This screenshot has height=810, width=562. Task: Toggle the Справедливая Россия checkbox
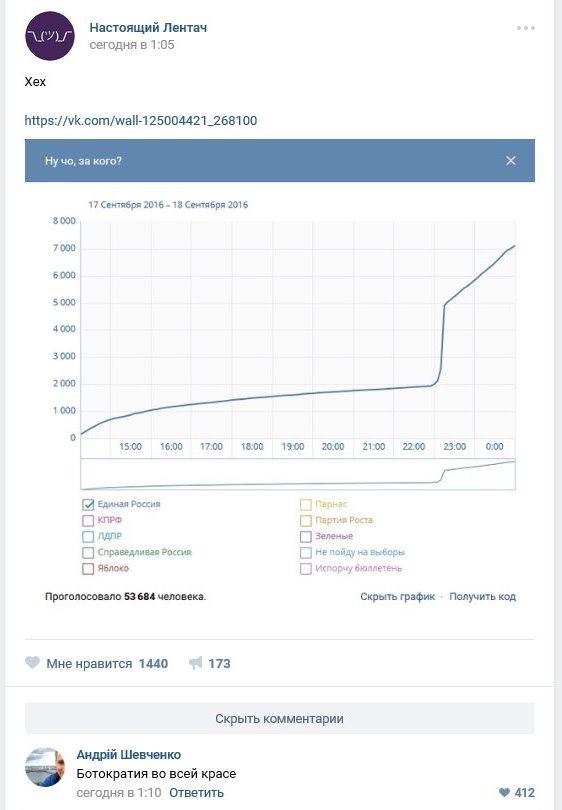(88, 552)
